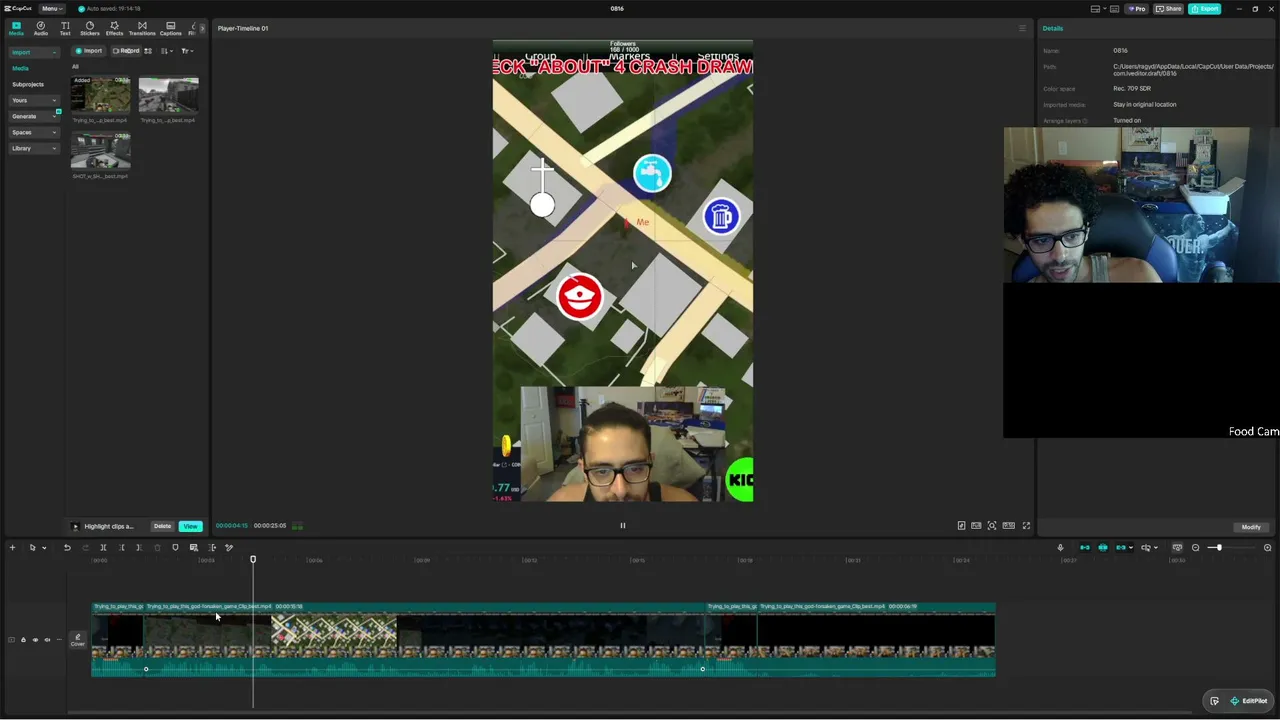Image resolution: width=1280 pixels, height=720 pixels.
Task: Open the player fullscreen view
Action: click(1026, 526)
